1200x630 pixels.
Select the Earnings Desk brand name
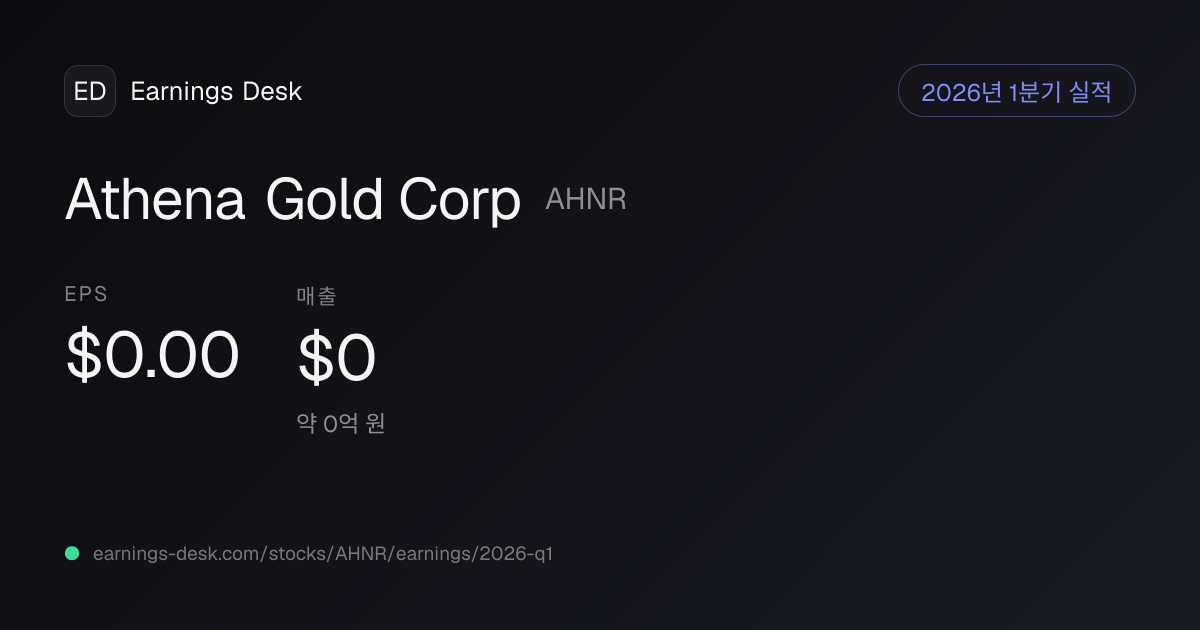(x=216, y=91)
